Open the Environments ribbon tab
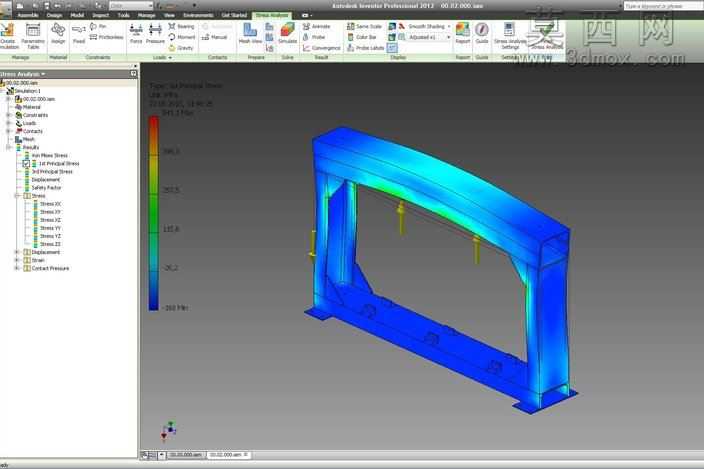 click(198, 15)
